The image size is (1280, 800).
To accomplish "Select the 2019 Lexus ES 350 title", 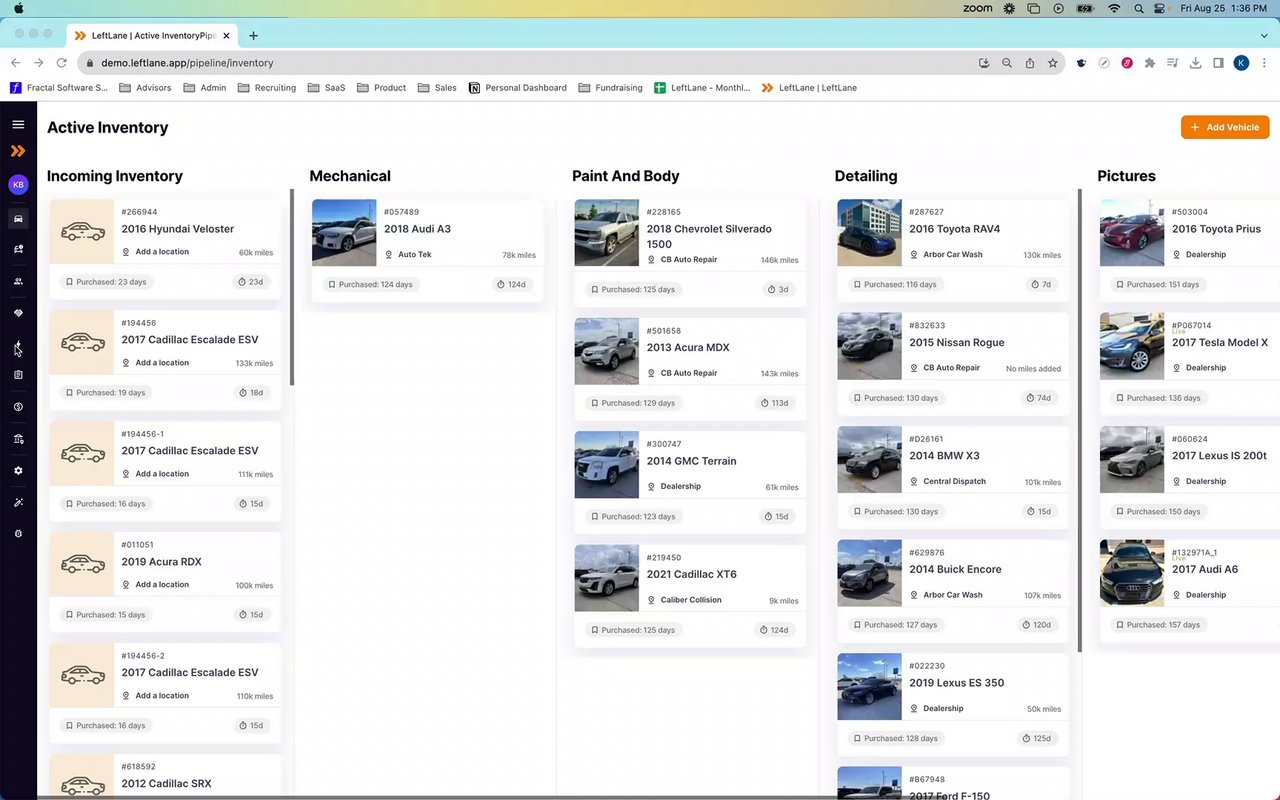I will tap(957, 683).
